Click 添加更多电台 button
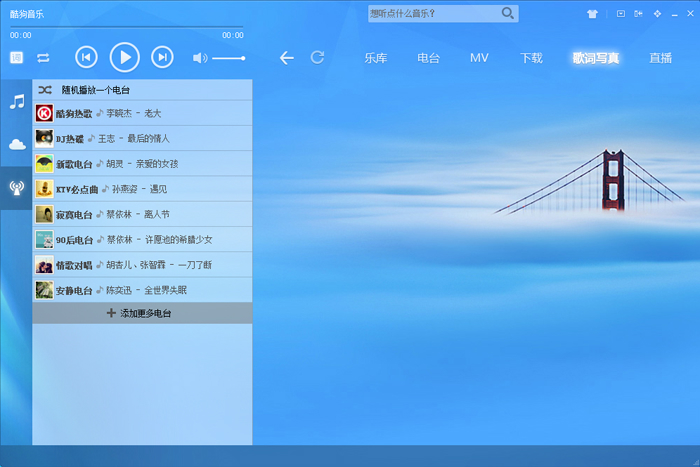 142,313
